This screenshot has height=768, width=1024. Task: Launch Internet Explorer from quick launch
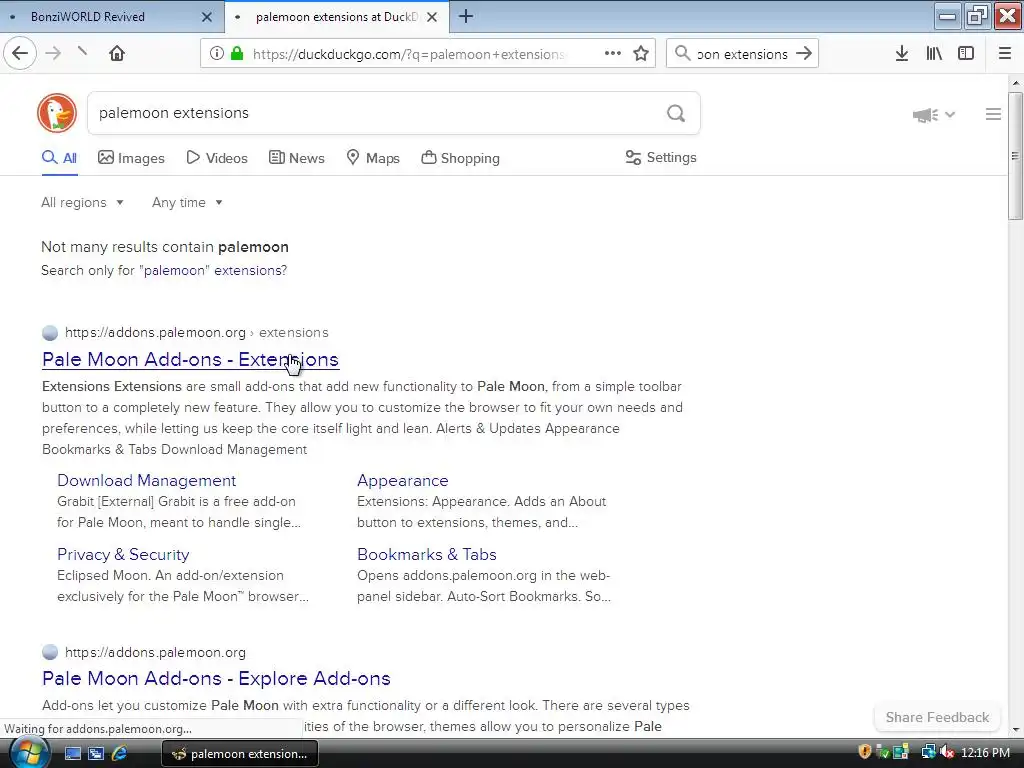pyautogui.click(x=120, y=753)
